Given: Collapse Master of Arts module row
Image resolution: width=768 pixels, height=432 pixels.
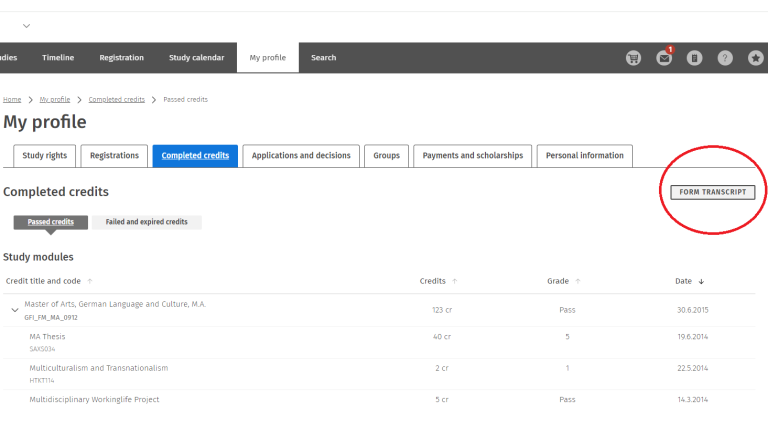Looking at the screenshot, I should [14, 310].
